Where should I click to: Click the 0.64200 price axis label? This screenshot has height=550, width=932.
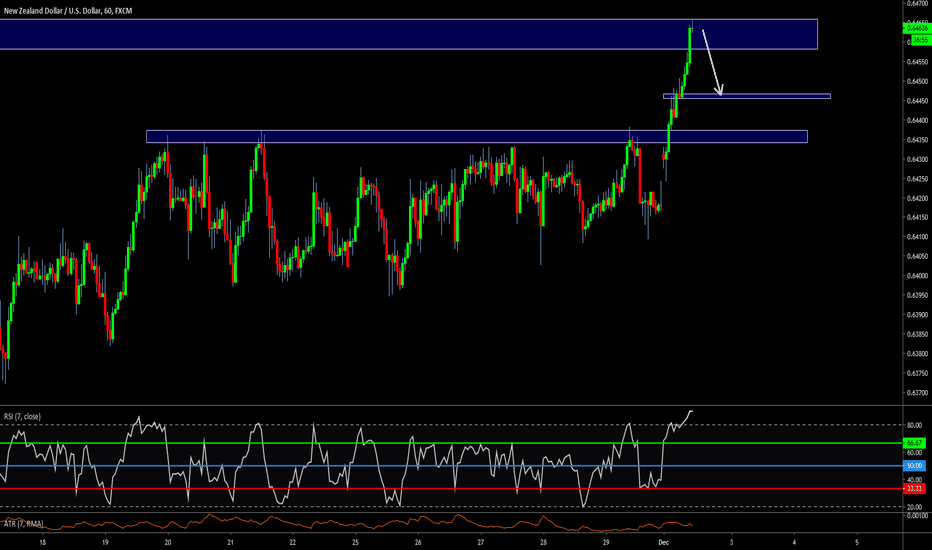(x=918, y=198)
